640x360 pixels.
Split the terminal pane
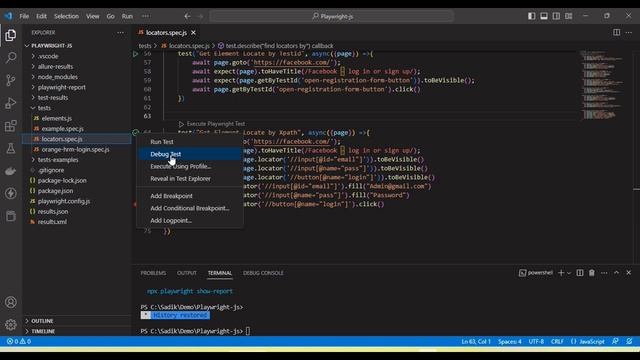(580, 273)
